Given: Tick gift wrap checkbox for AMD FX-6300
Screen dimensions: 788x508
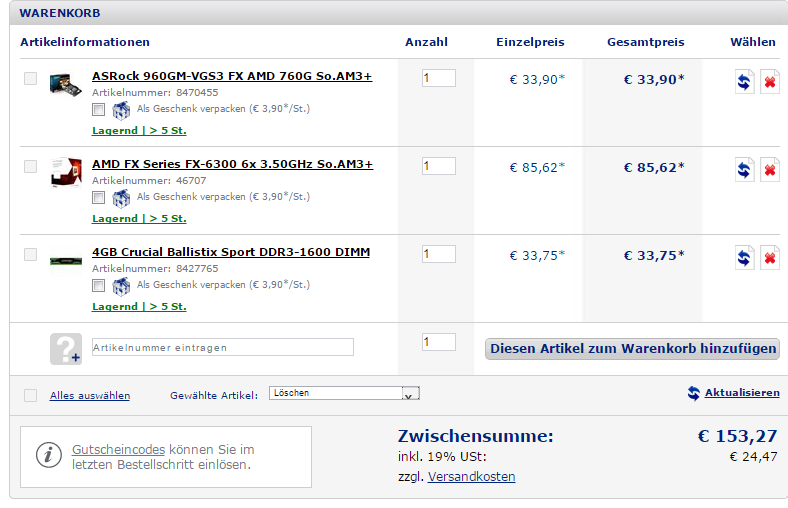Looking at the screenshot, I should [x=98, y=197].
